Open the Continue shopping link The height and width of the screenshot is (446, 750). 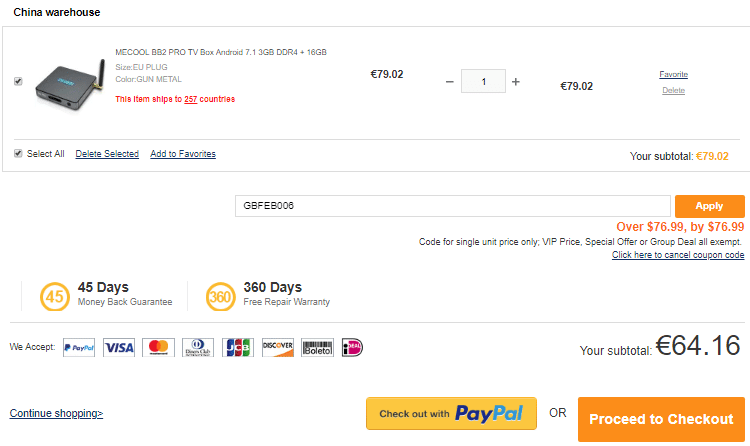click(x=56, y=413)
